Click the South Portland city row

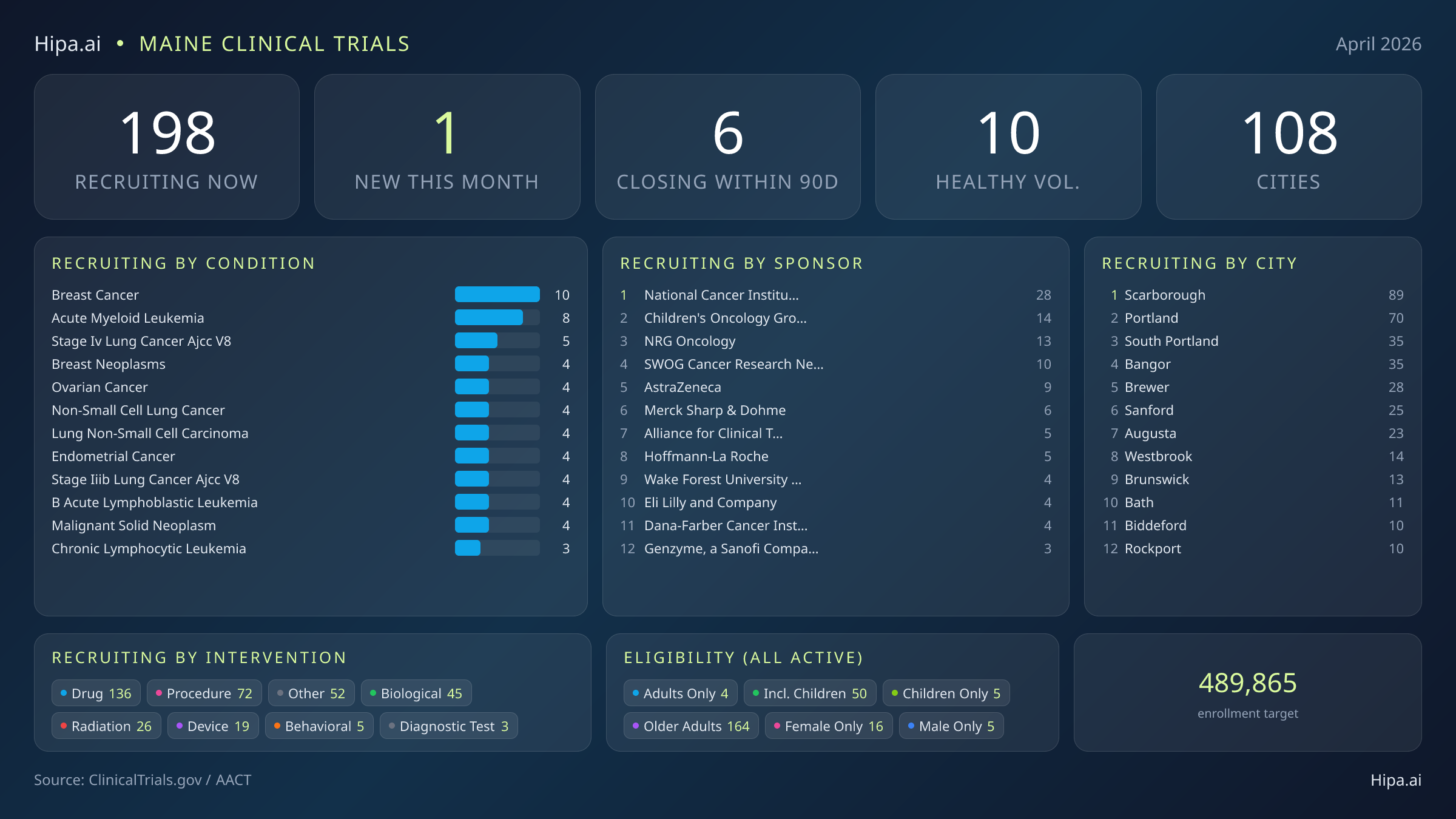click(1253, 341)
